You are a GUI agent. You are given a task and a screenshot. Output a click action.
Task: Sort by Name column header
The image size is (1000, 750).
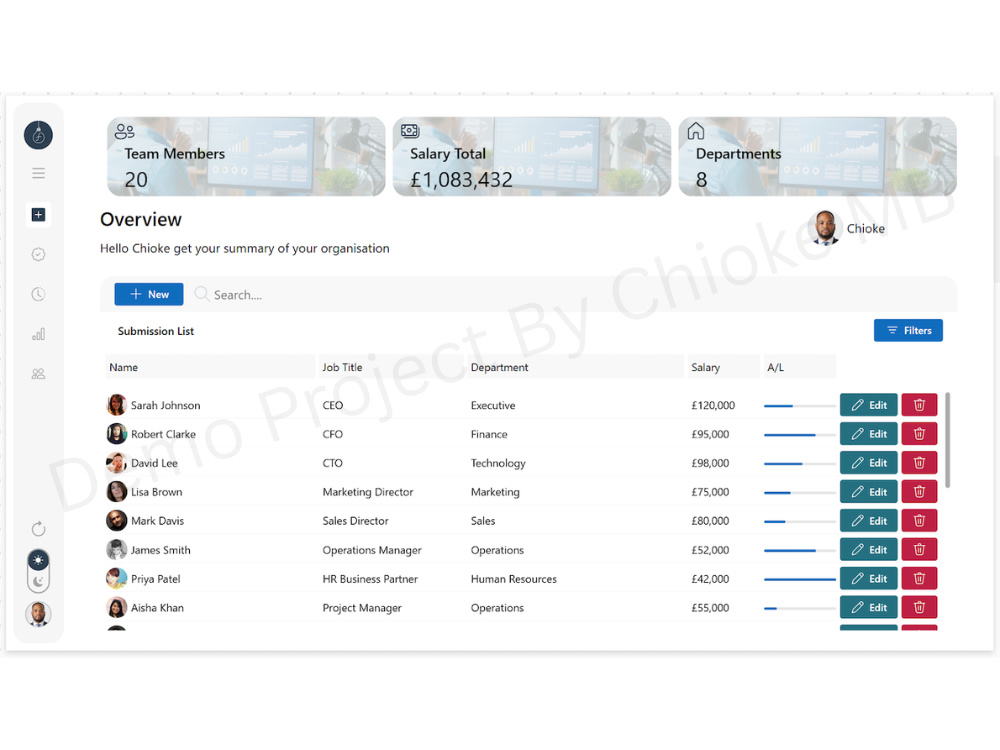(x=210, y=367)
